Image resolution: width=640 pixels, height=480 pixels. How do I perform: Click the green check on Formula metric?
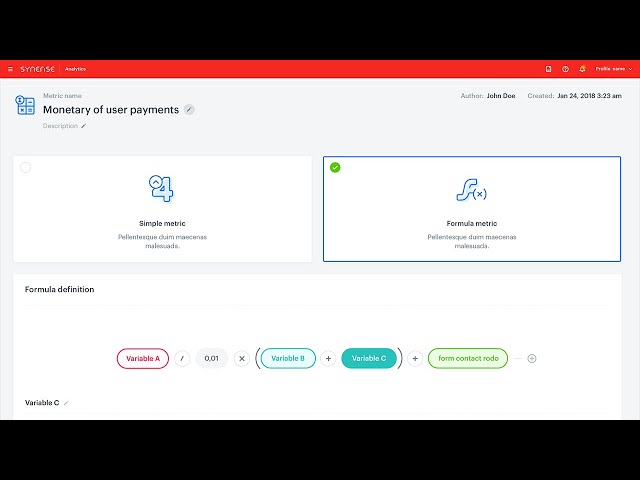(335, 167)
